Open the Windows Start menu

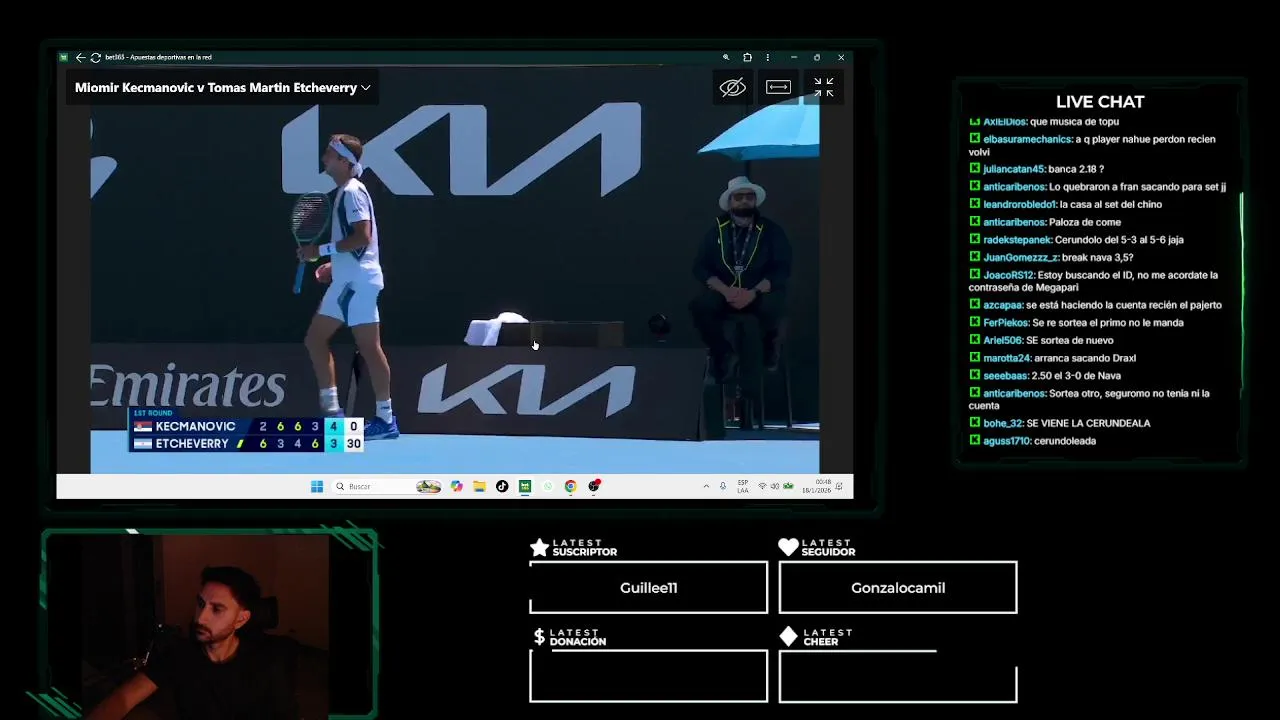317,486
